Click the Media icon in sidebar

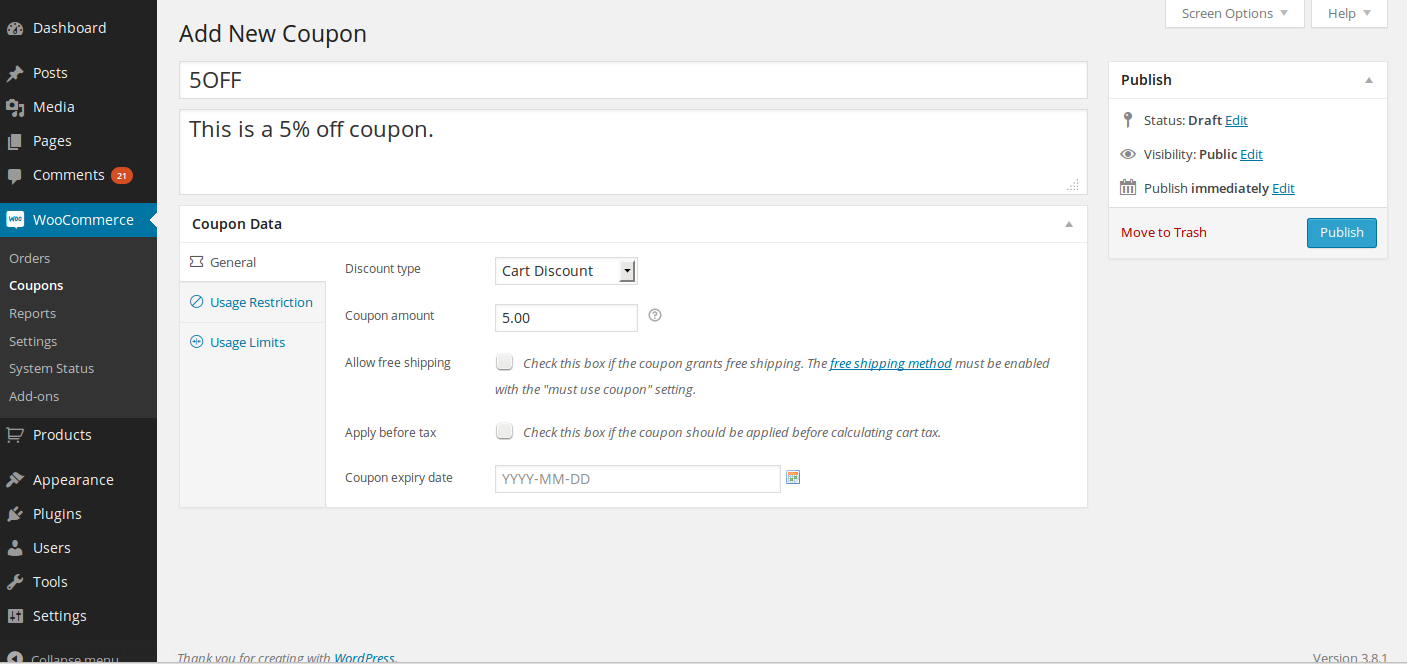tap(15, 107)
